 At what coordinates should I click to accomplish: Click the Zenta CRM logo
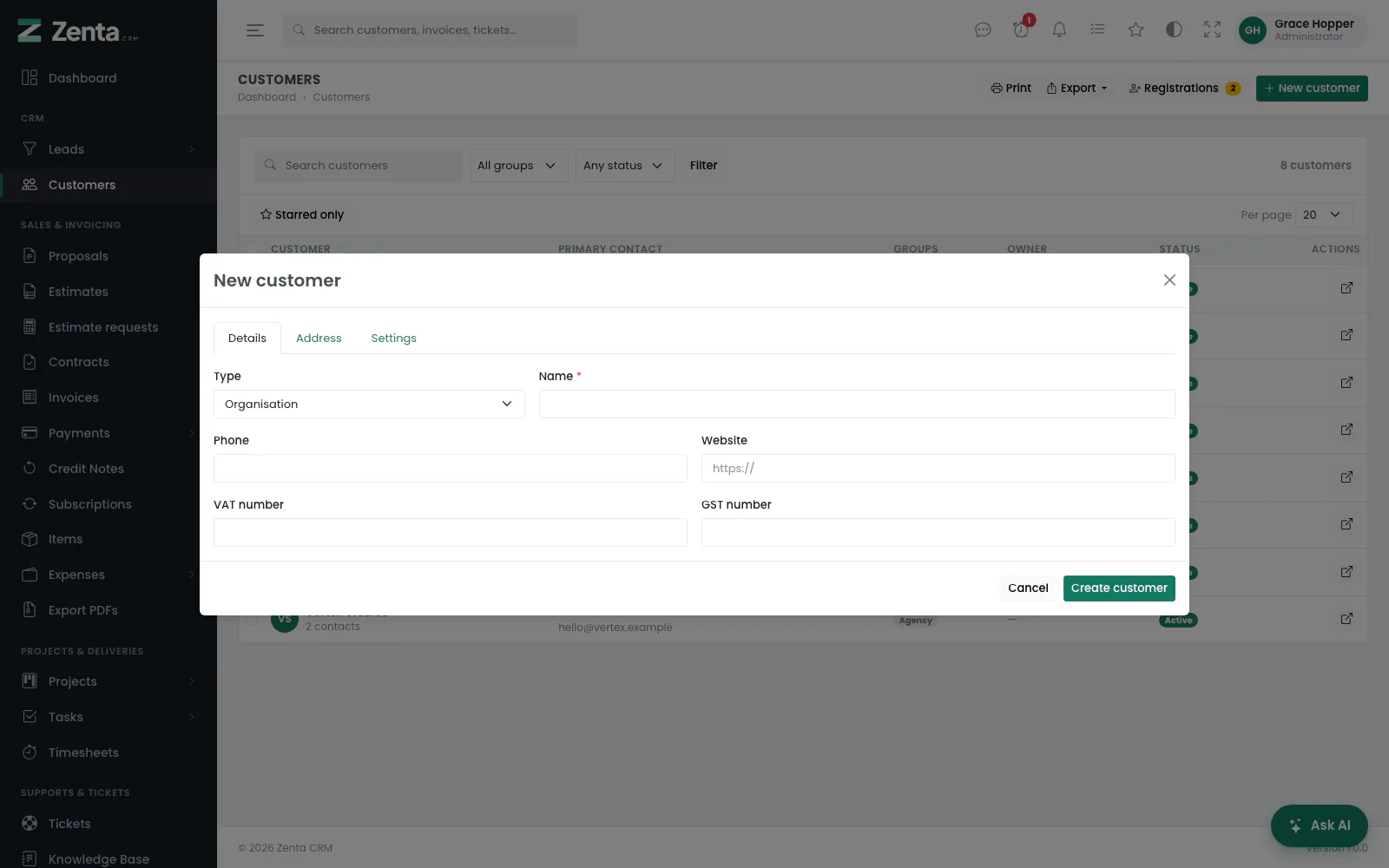coord(78,31)
